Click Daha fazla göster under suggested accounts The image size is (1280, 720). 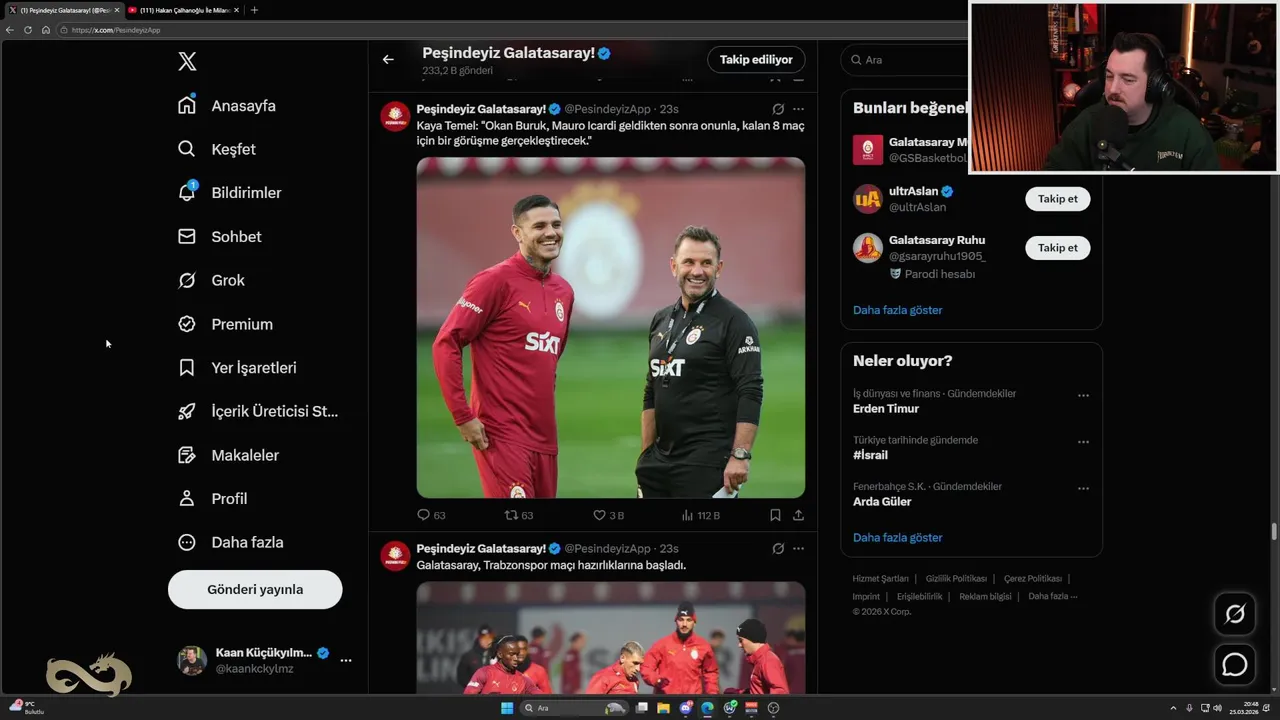click(x=897, y=310)
